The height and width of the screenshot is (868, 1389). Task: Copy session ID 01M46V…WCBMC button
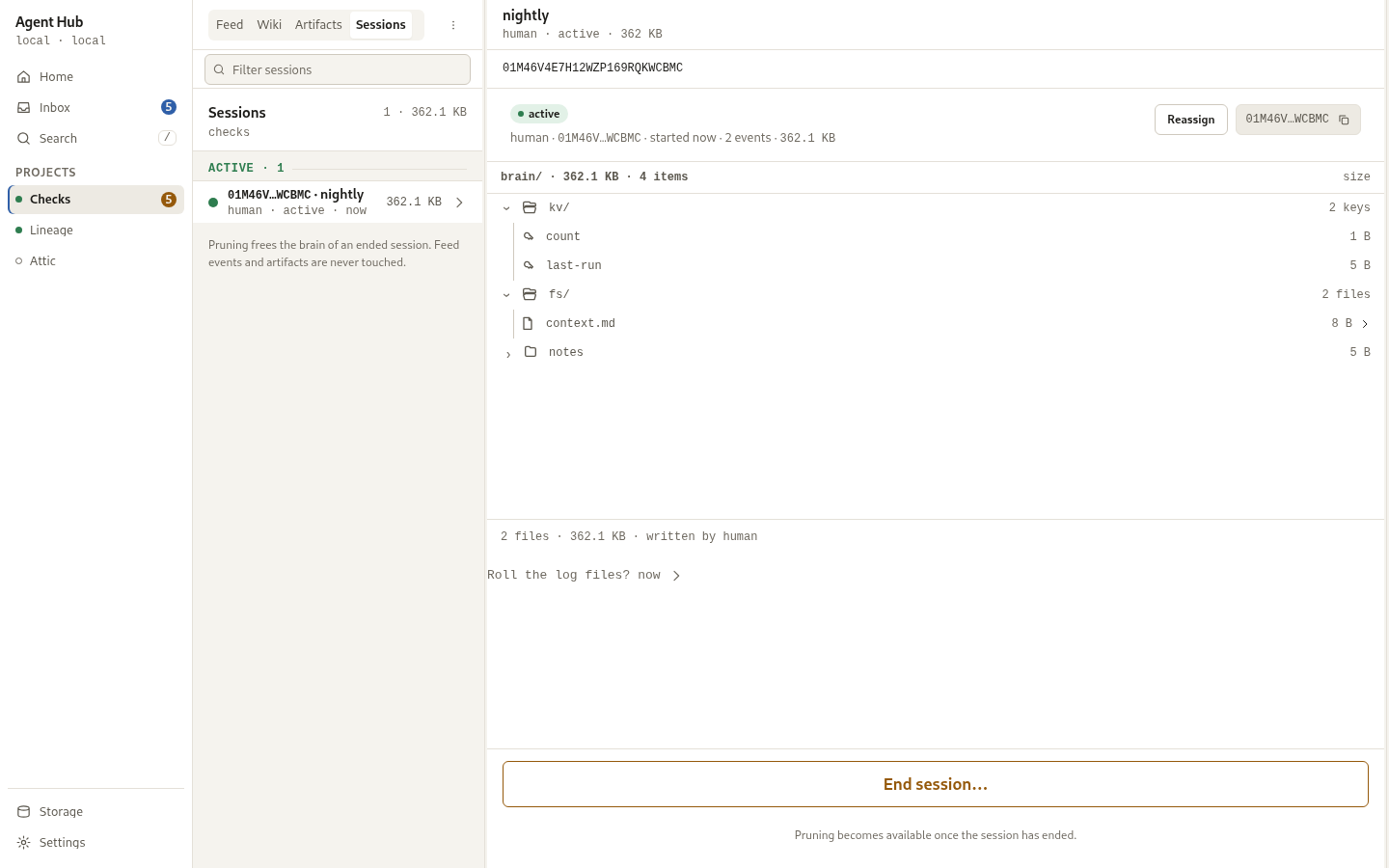(1298, 120)
